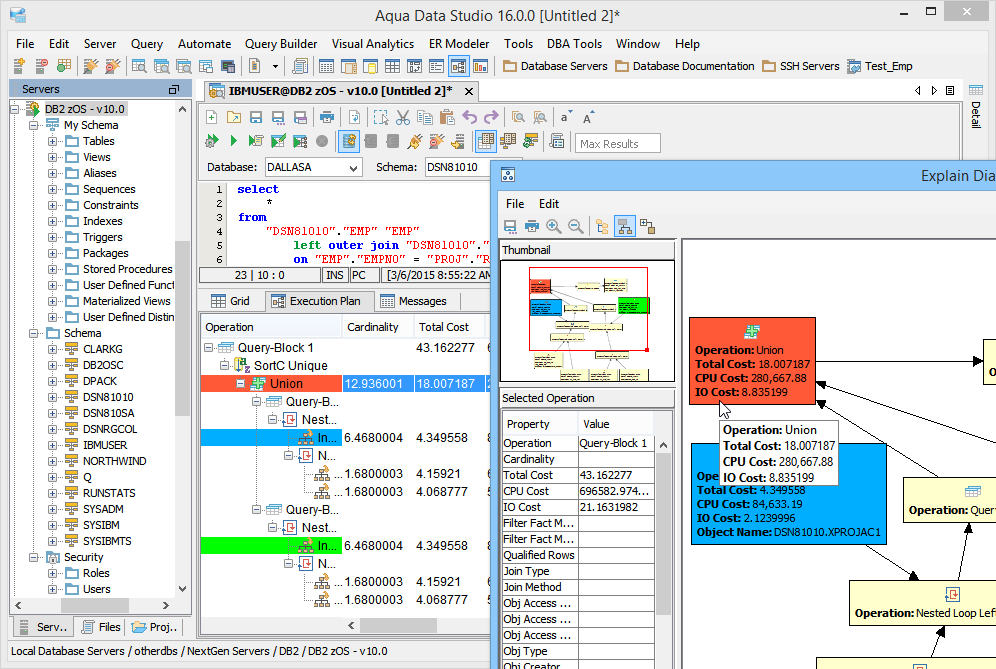Screen dimensions: 996x669
Task: Select the Total Cost 43.162277 property value
Action: point(616,475)
